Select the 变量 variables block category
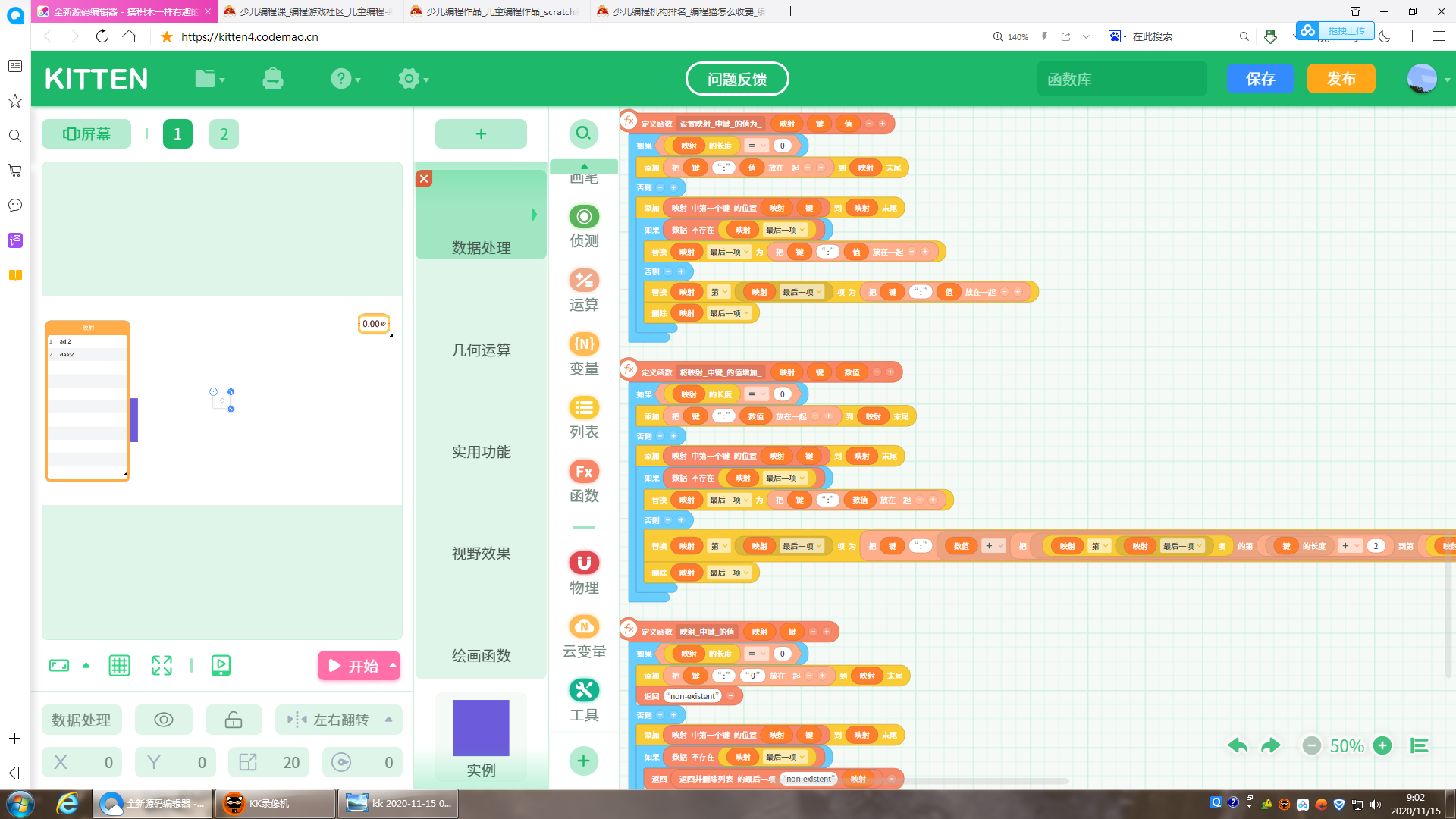The image size is (1456, 819). click(x=584, y=353)
